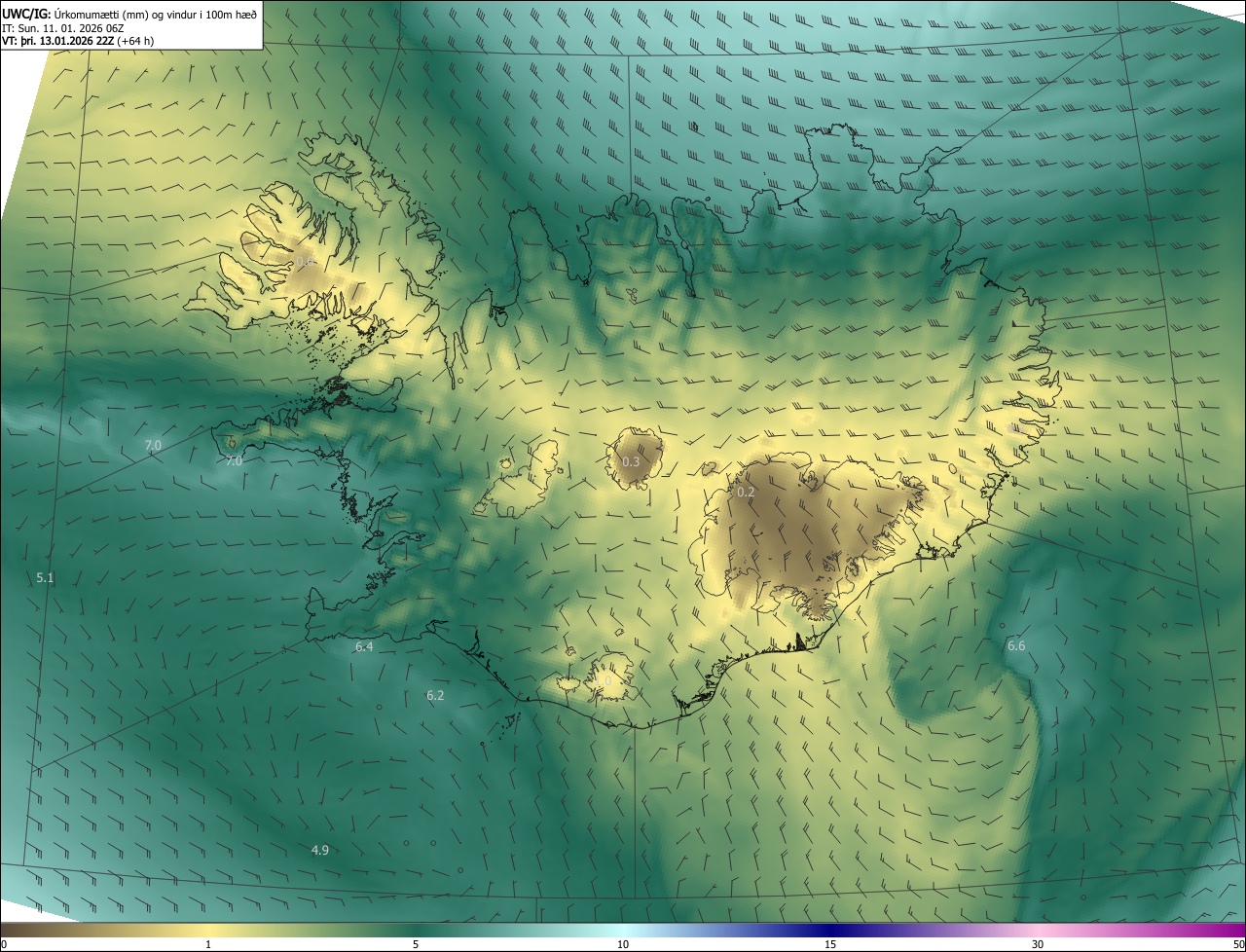Click the 5.1 precipitation value label

(45, 577)
